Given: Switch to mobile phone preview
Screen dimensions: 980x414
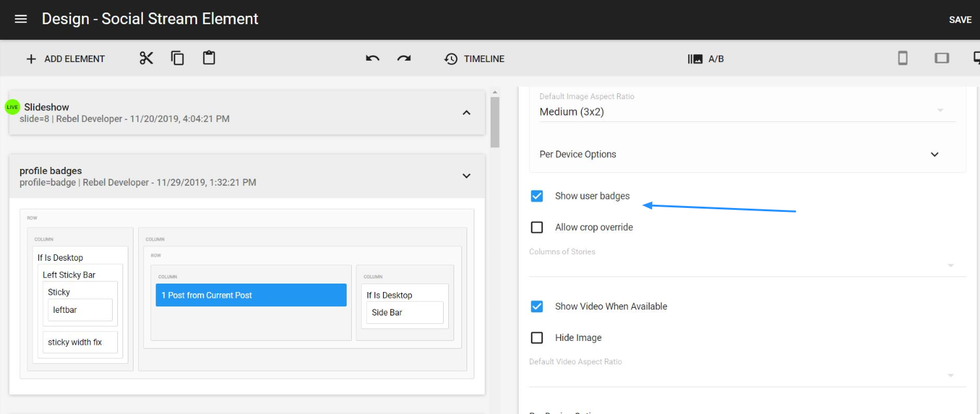Looking at the screenshot, I should point(902,58).
